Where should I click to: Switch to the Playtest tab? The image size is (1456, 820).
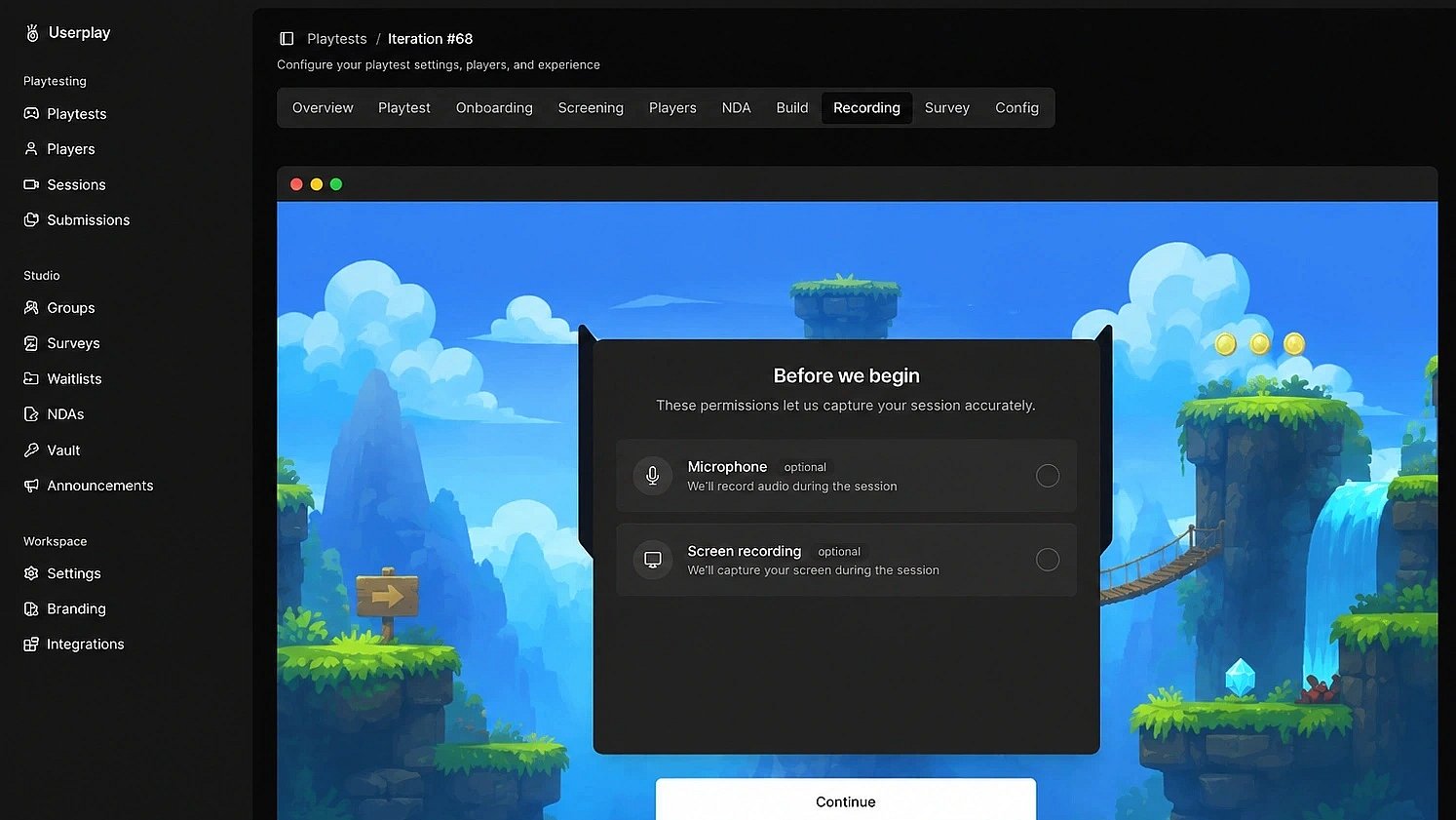[404, 108]
